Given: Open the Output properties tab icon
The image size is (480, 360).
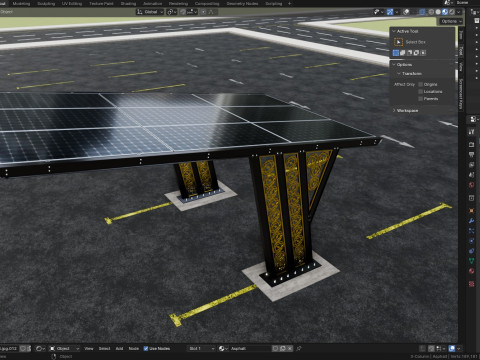Looking at the screenshot, I should (471, 154).
